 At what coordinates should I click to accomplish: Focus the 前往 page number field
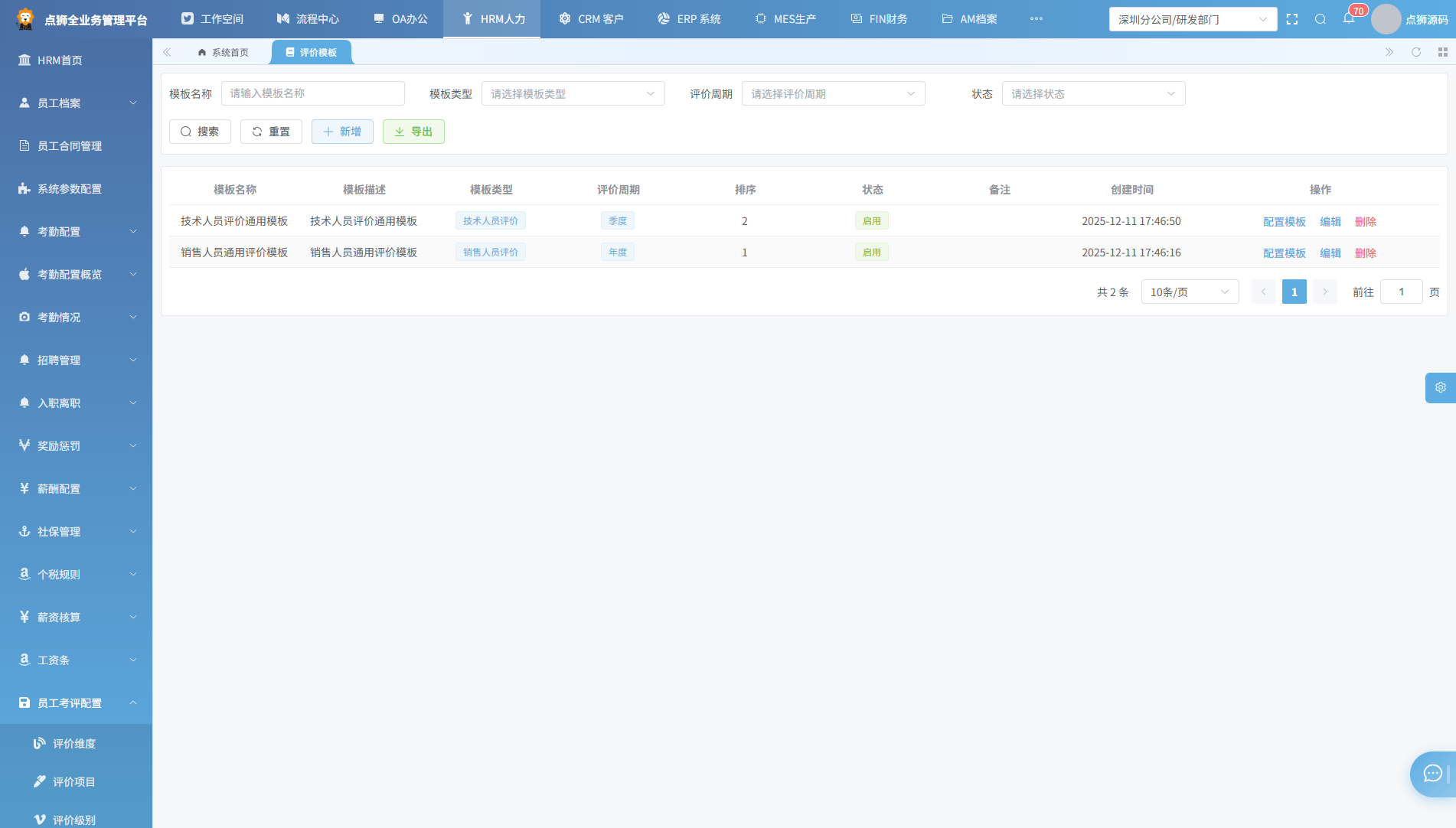pyautogui.click(x=1402, y=292)
